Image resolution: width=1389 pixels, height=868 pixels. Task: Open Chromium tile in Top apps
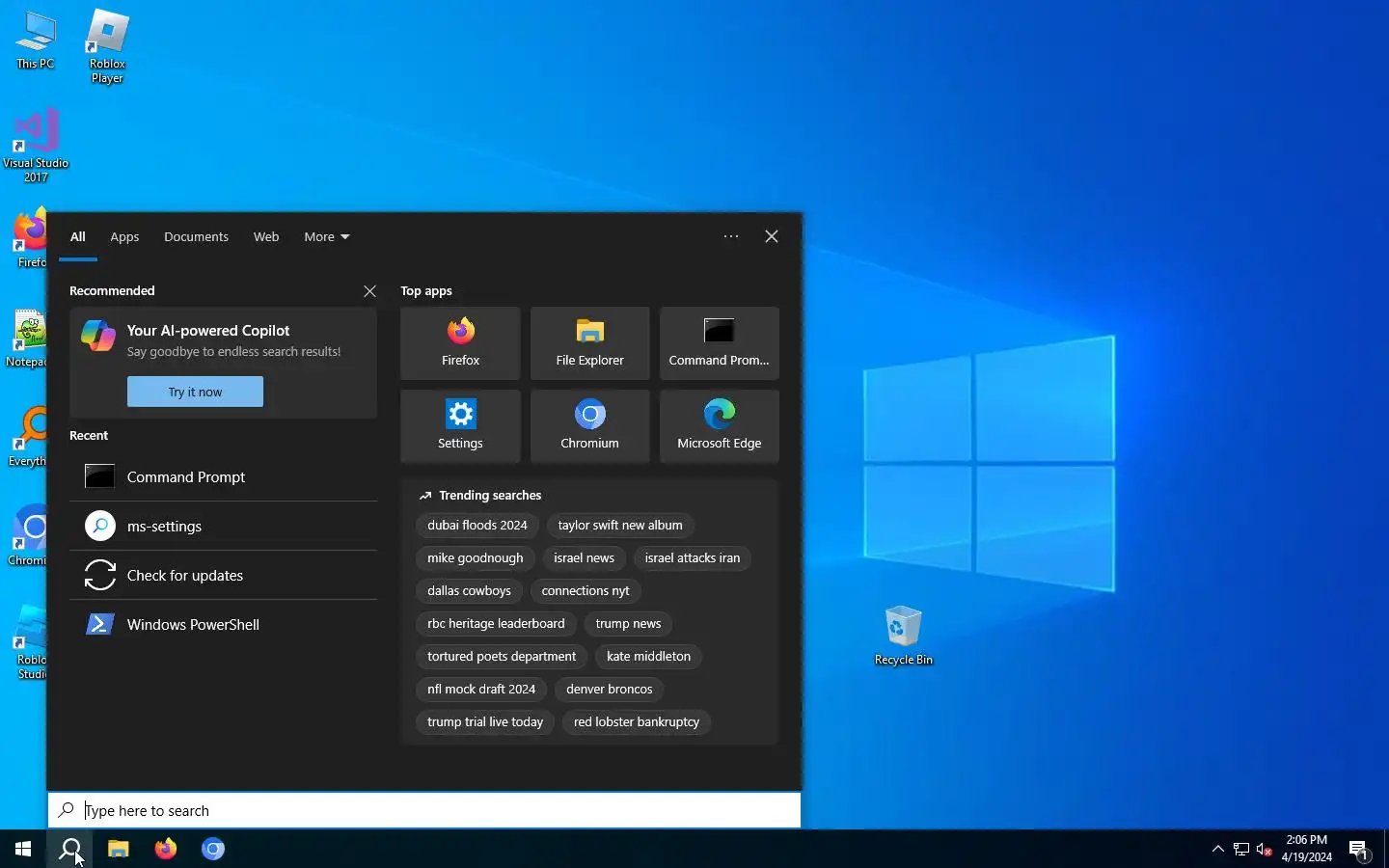(x=589, y=426)
